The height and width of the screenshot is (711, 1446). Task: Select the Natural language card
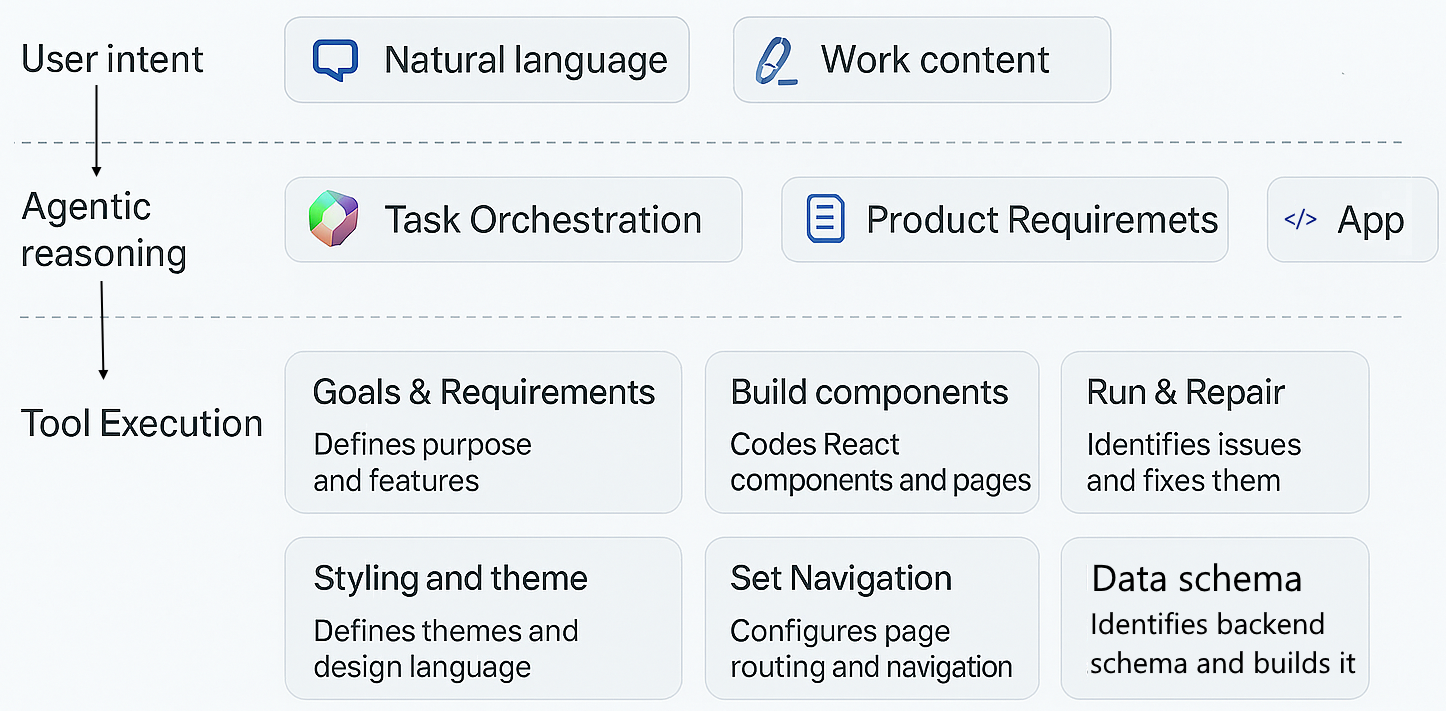(x=486, y=60)
